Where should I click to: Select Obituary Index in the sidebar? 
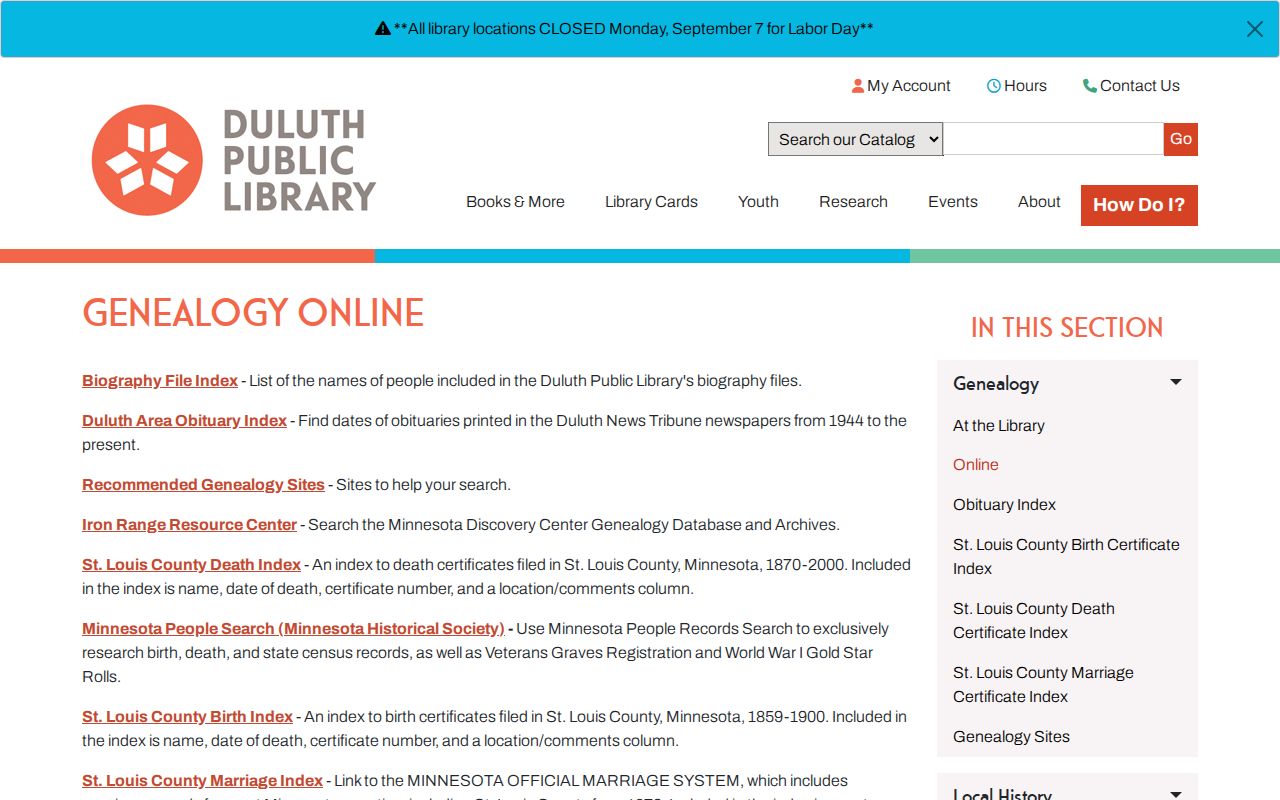pyautogui.click(x=1004, y=505)
